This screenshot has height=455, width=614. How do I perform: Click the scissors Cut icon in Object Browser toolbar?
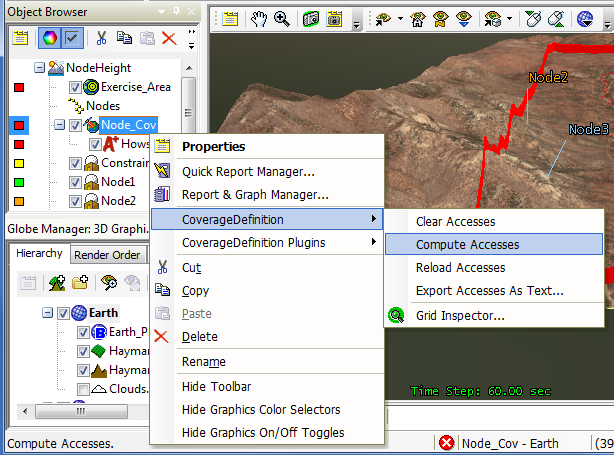click(x=101, y=38)
